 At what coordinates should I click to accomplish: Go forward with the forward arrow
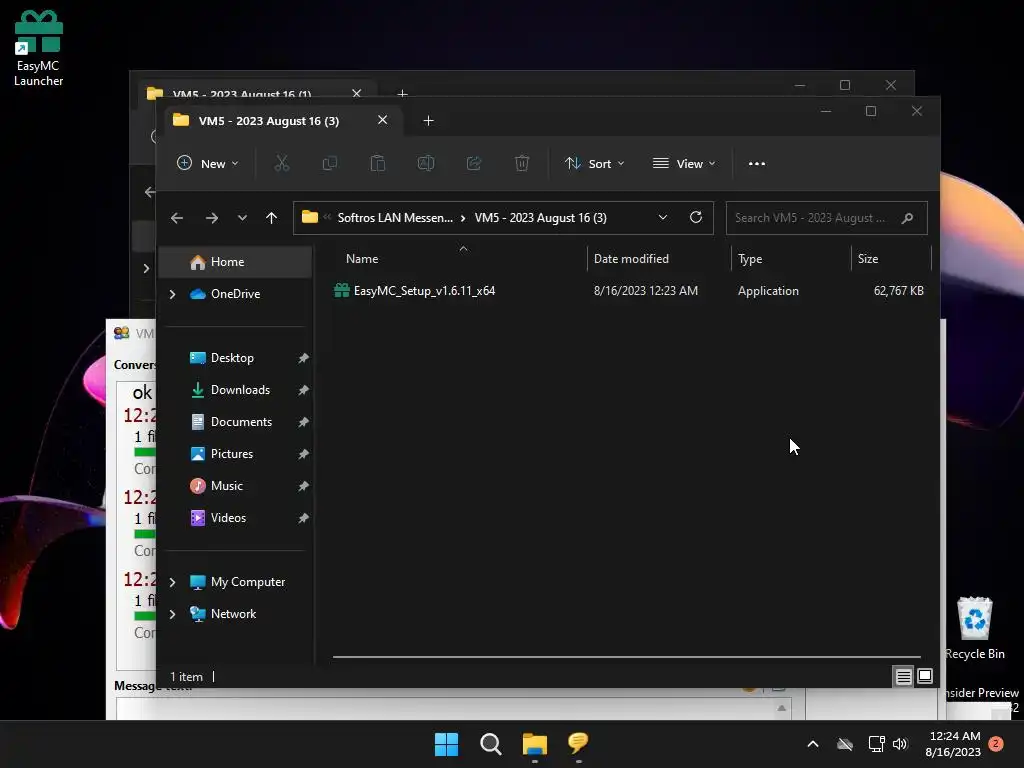[212, 218]
